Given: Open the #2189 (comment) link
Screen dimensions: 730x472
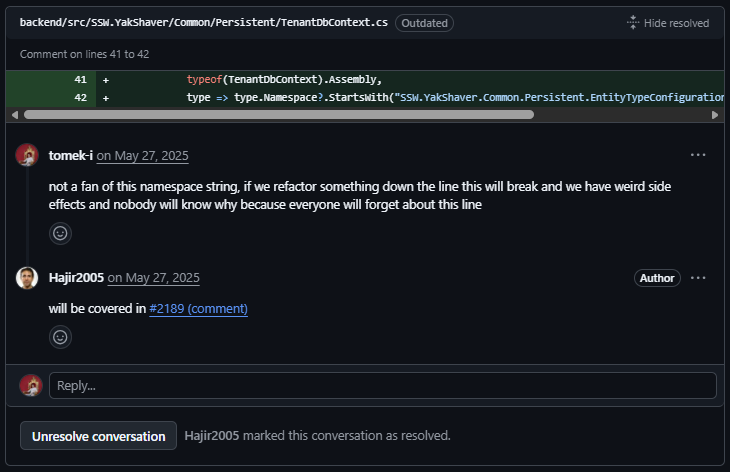Looking at the screenshot, I should 198,309.
